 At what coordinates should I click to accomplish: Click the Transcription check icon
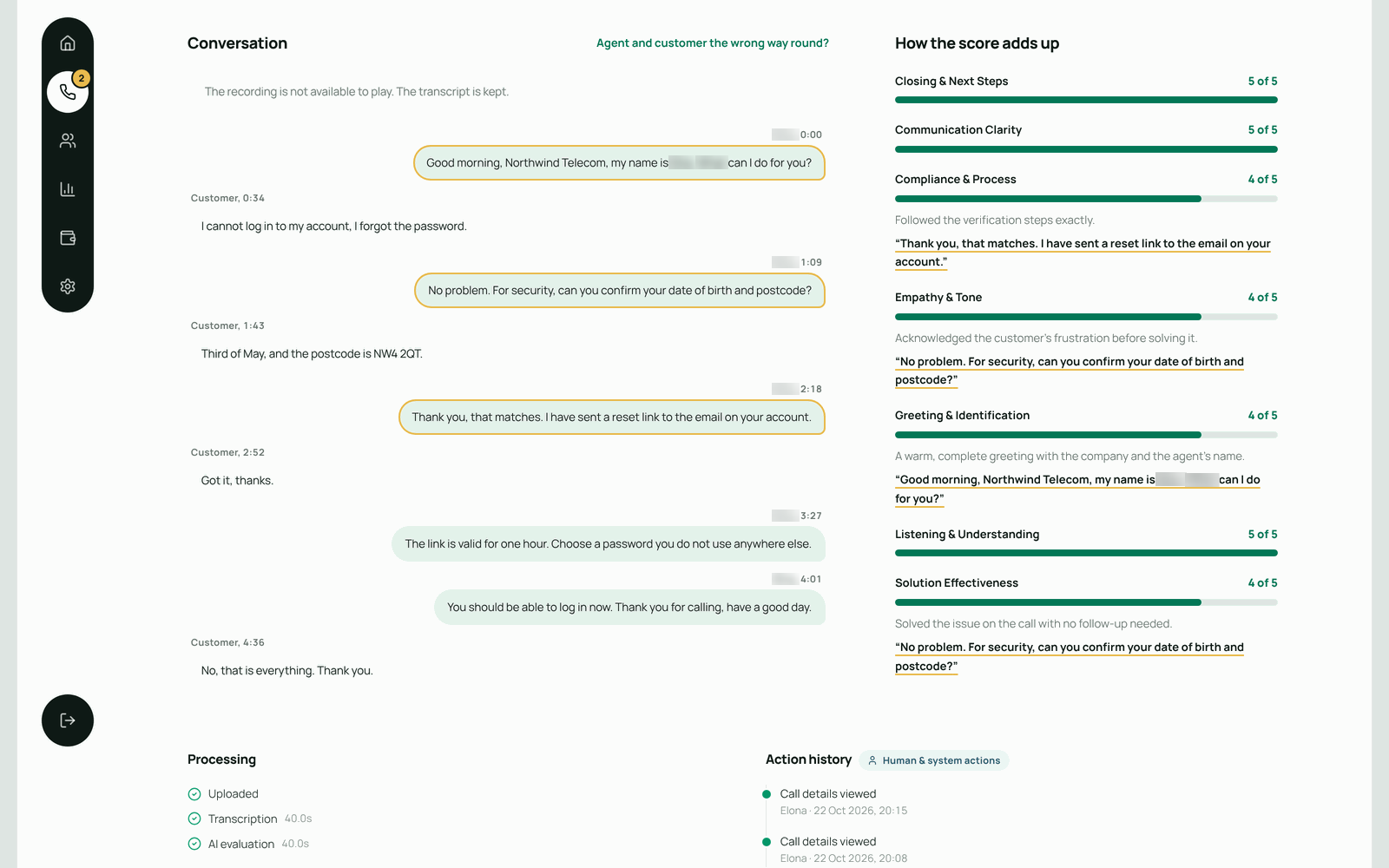194,819
